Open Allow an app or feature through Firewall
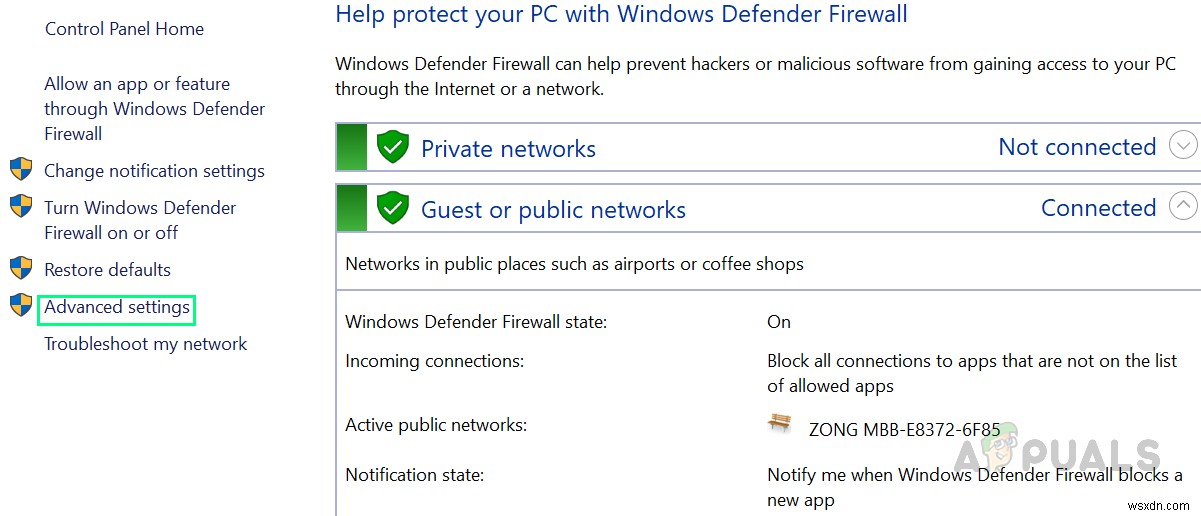The image size is (1201, 516). coord(154,109)
